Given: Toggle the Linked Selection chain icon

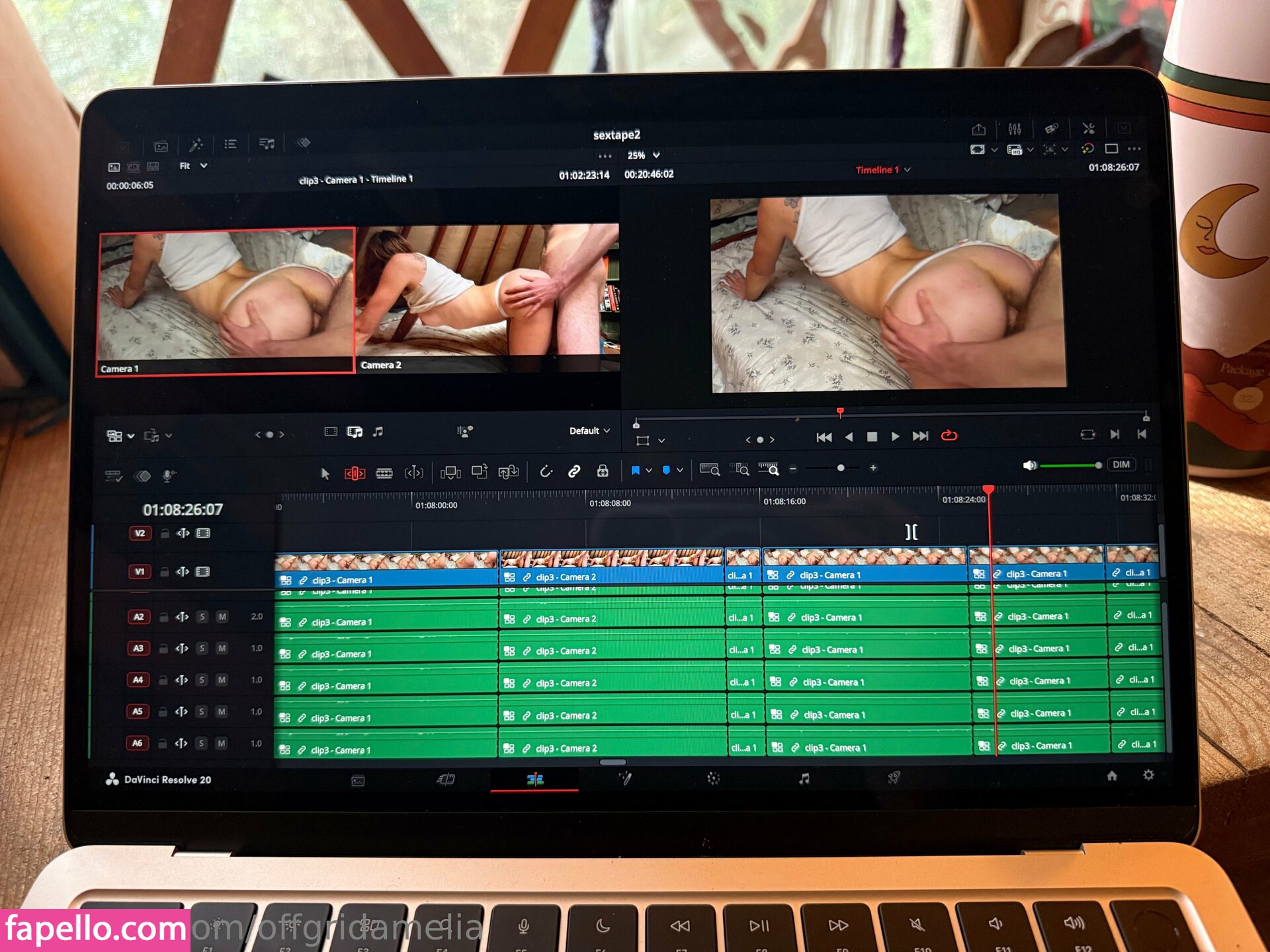Looking at the screenshot, I should tap(574, 471).
